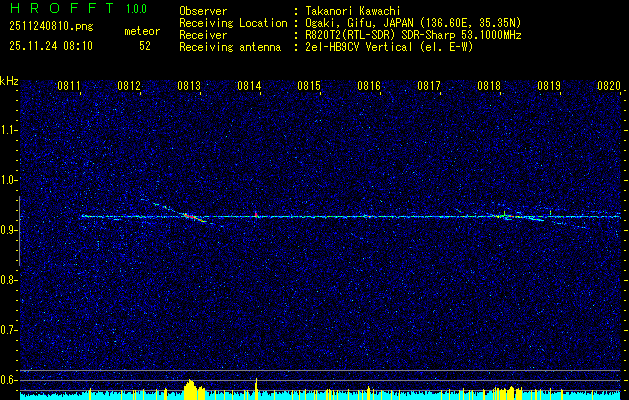Click the meteor count label

pos(142,31)
